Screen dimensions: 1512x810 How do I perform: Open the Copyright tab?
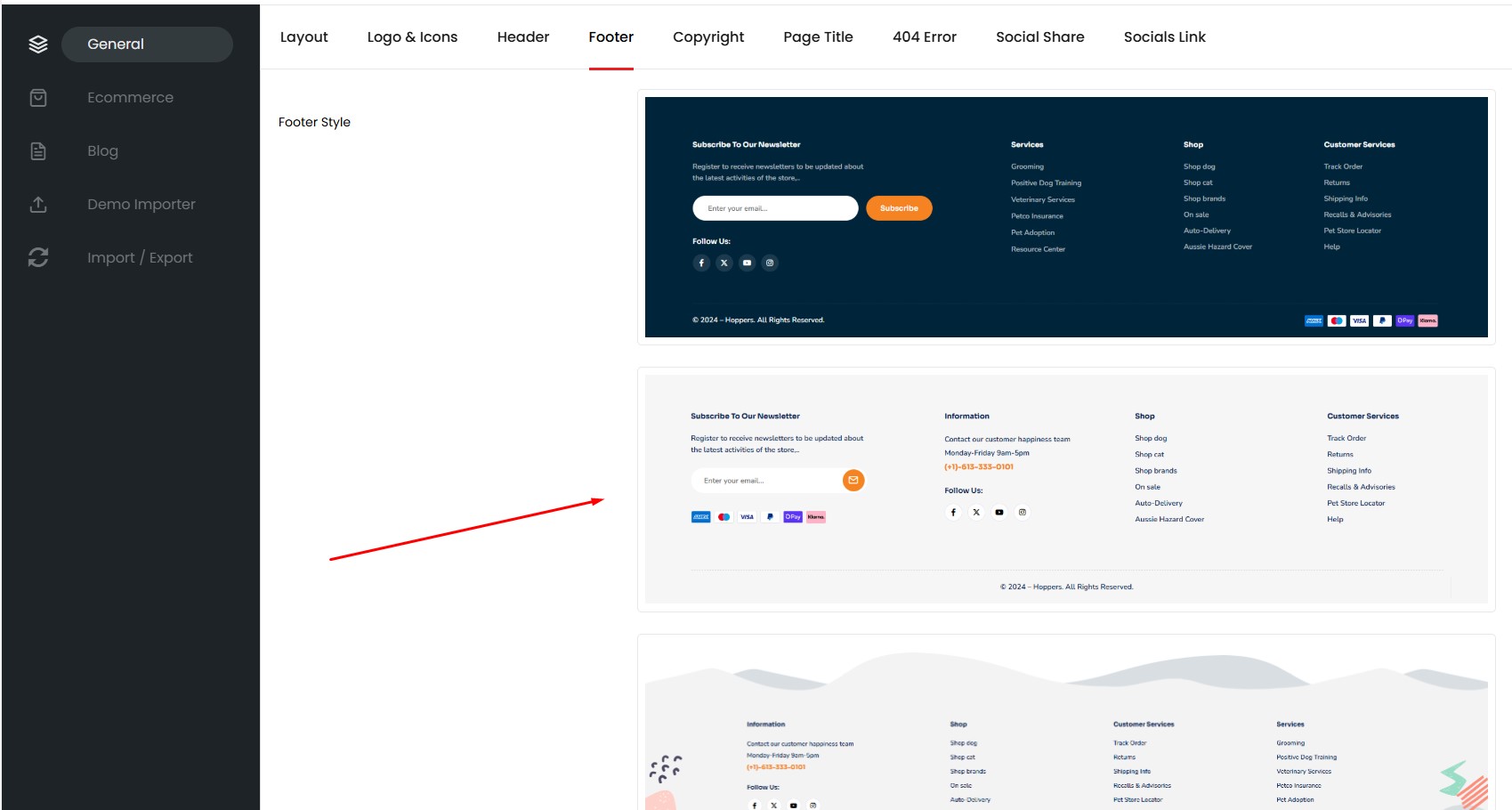(708, 37)
